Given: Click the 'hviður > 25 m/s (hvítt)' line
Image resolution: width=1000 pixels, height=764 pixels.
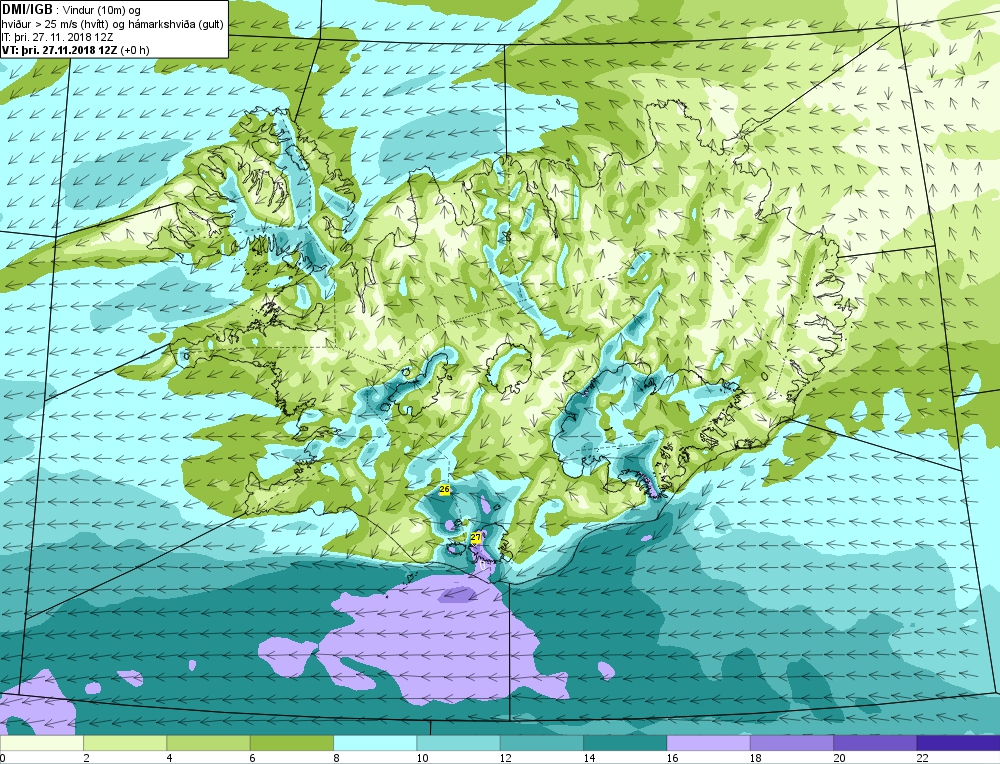Looking at the screenshot, I should coord(55,24).
